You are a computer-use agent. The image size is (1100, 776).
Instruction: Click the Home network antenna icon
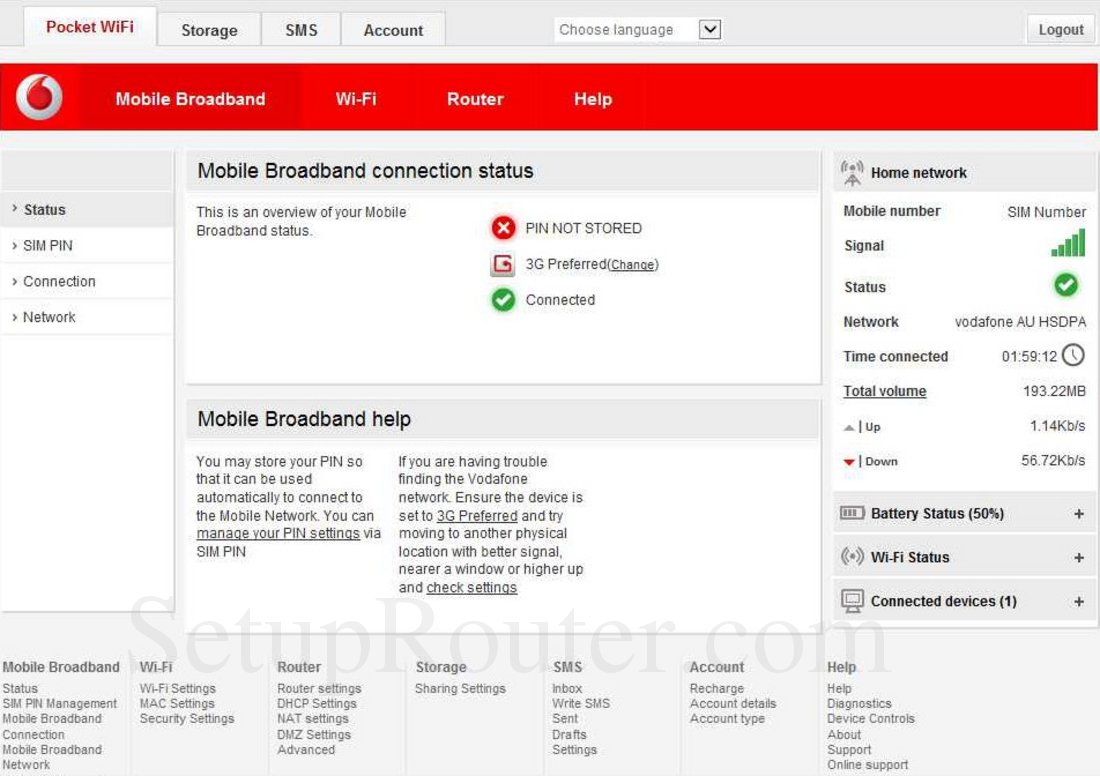pos(853,171)
